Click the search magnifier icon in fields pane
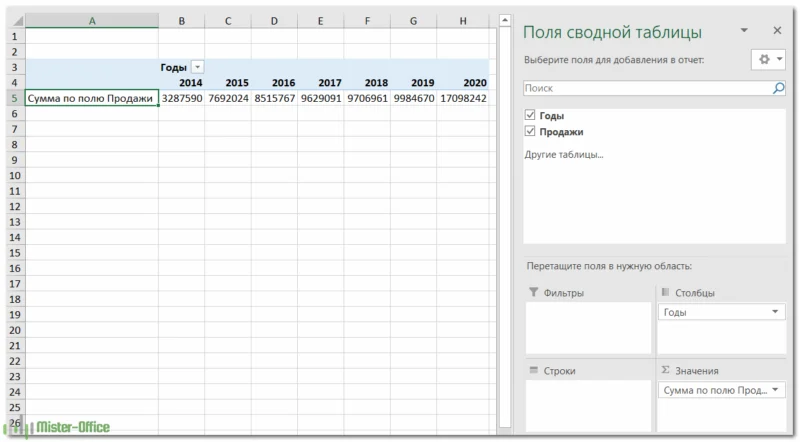Image resolution: width=800 pixels, height=442 pixels. (x=778, y=89)
